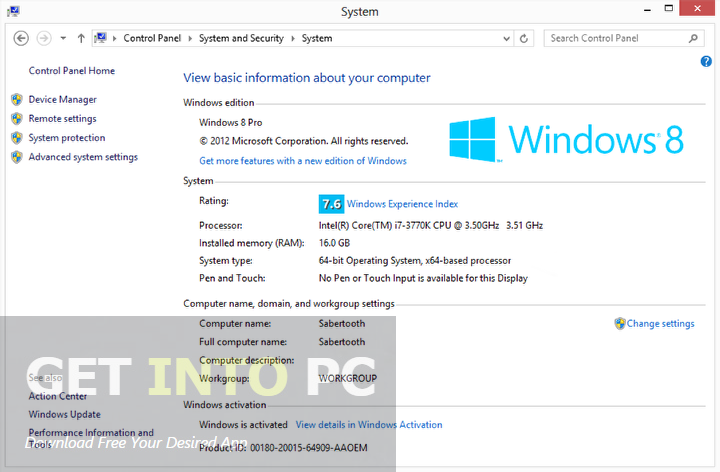Open Get more features with new edition link
This screenshot has width=720, height=472.
pos(303,161)
